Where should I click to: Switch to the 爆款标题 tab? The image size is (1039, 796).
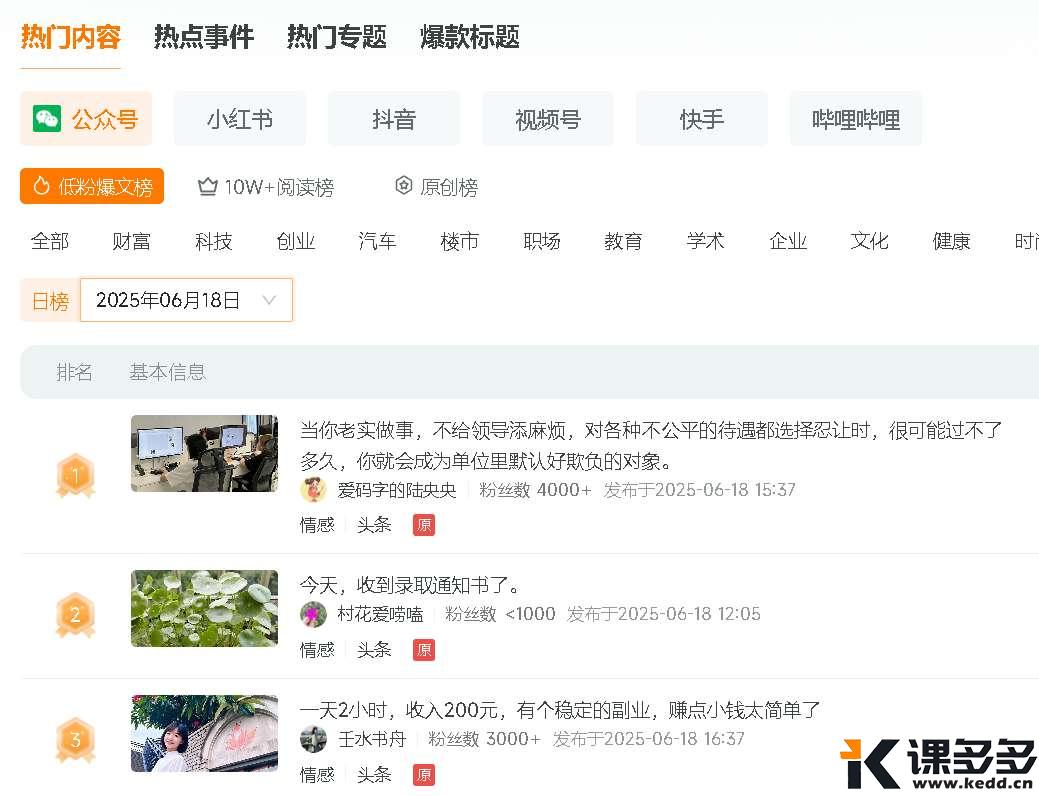click(469, 37)
